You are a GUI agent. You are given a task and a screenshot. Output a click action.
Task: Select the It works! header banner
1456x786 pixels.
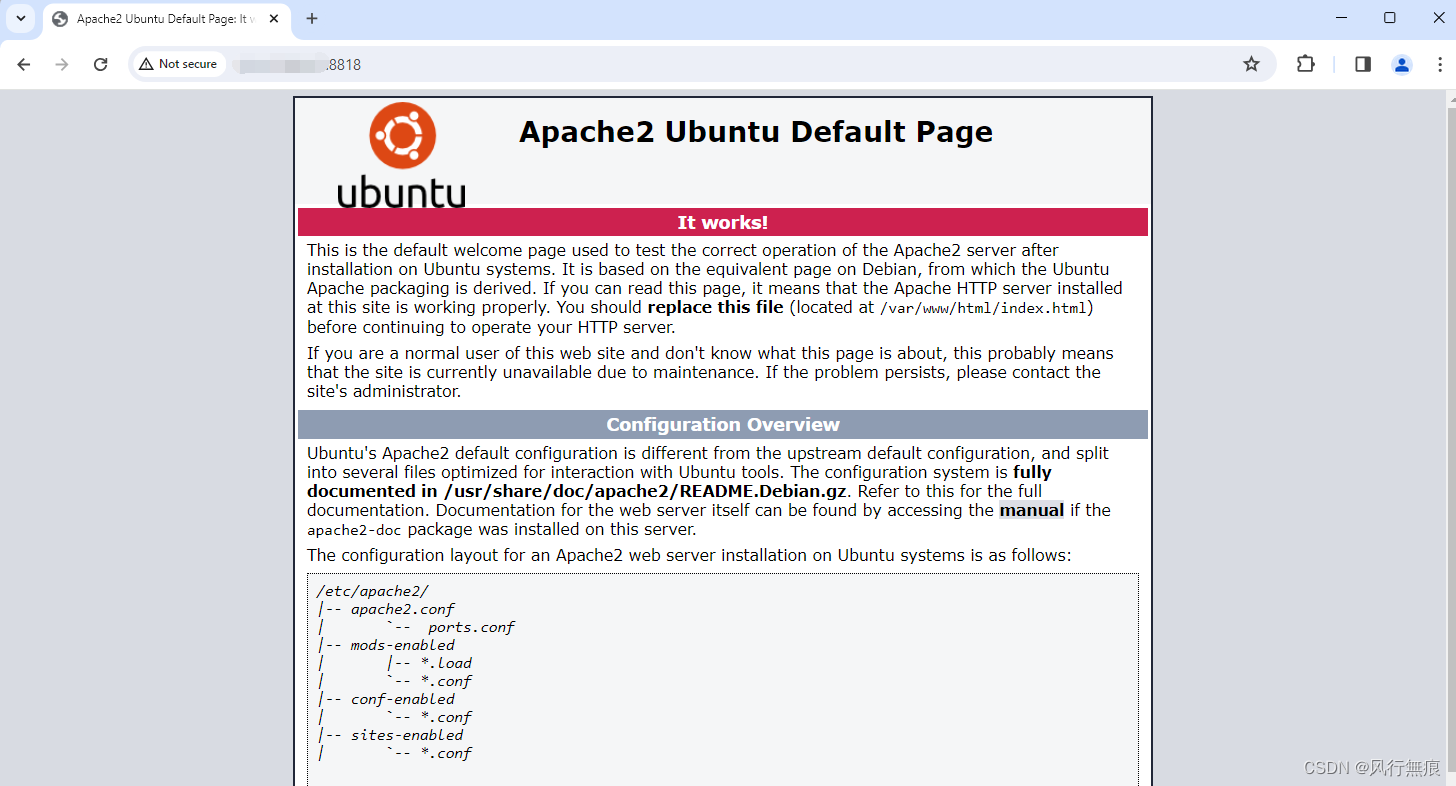[722, 222]
